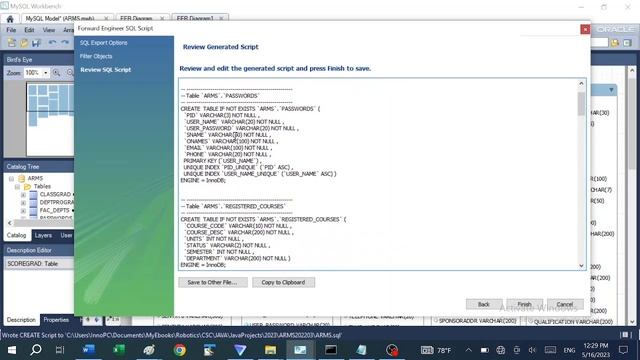Image resolution: width=640 pixels, height=360 pixels.
Task: Click the speaker volume tray icon
Action: (532, 350)
